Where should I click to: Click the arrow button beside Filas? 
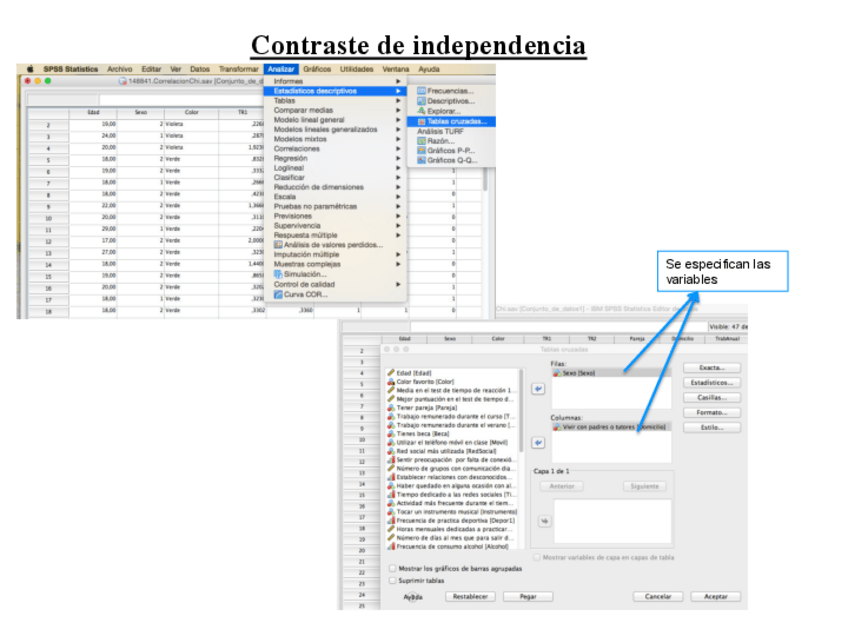point(538,389)
